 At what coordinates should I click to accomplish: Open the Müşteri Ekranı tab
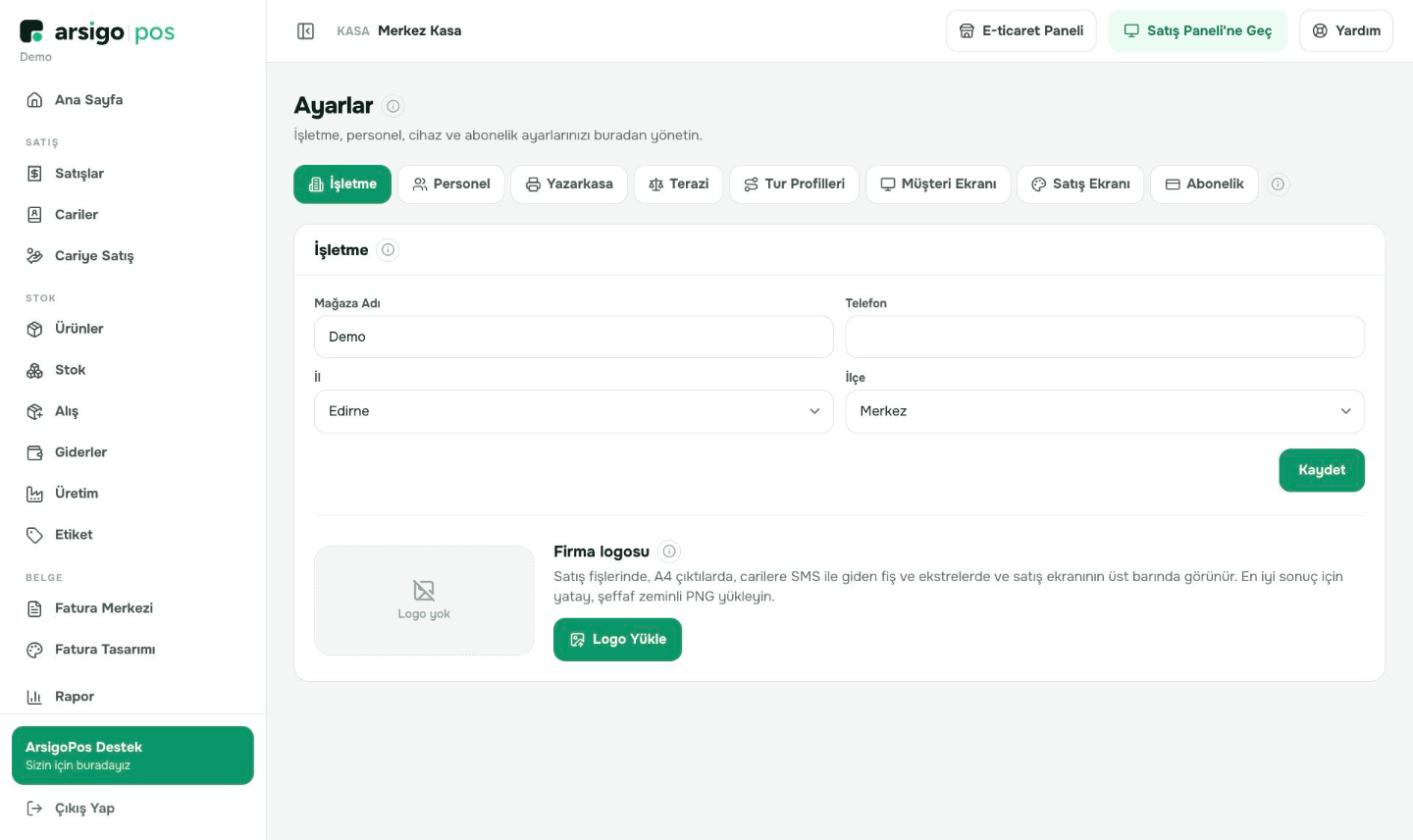point(938,184)
